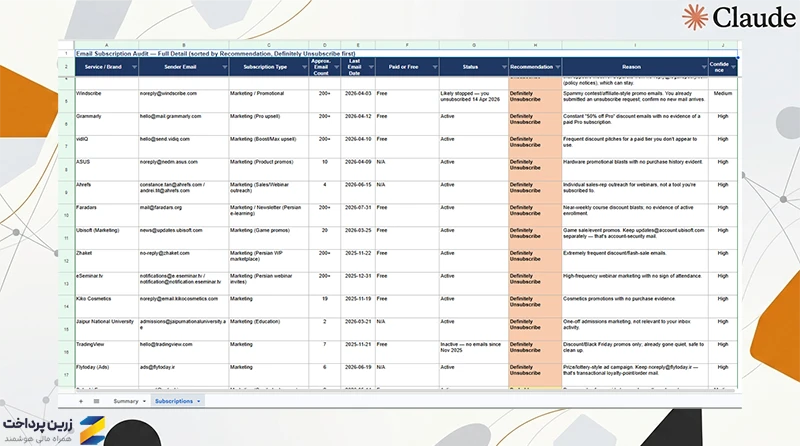Click the mail@faradars.org email cell

(x=184, y=215)
